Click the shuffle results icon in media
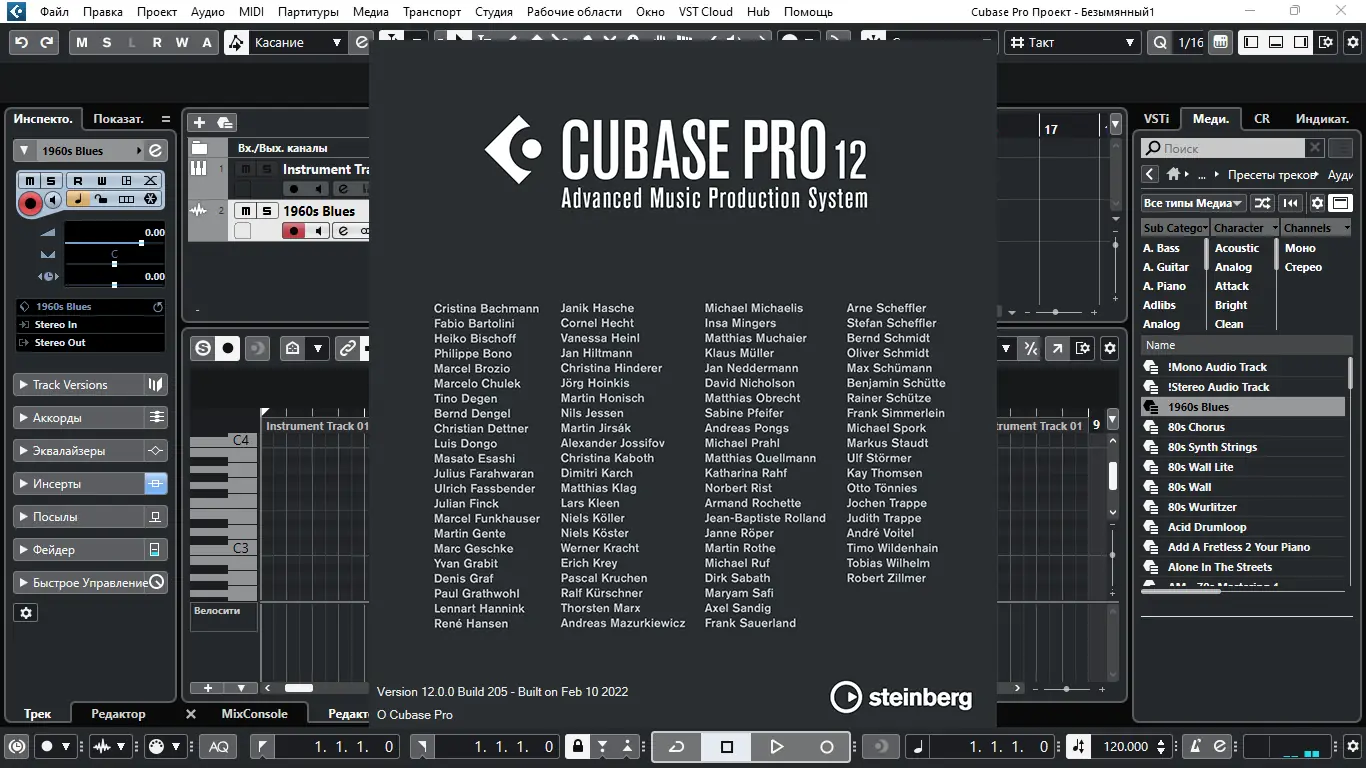Image resolution: width=1366 pixels, height=768 pixels. point(1263,203)
